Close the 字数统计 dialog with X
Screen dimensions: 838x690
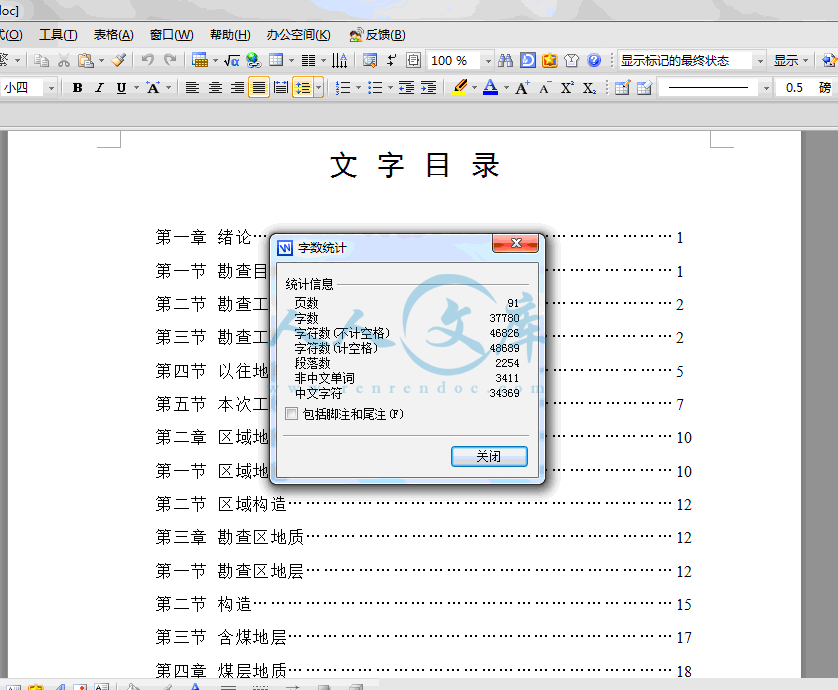(515, 243)
